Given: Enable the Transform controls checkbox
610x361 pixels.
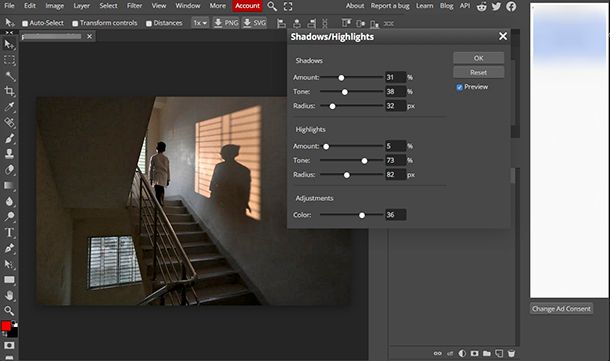Looking at the screenshot, I should (75, 23).
